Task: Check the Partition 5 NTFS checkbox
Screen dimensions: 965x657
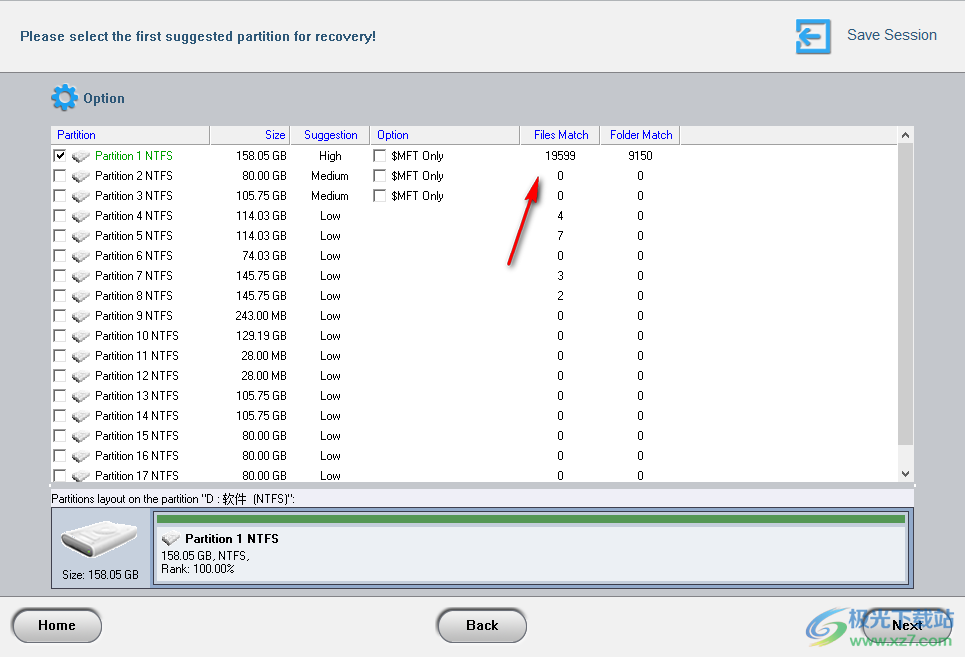Action: pyautogui.click(x=60, y=236)
